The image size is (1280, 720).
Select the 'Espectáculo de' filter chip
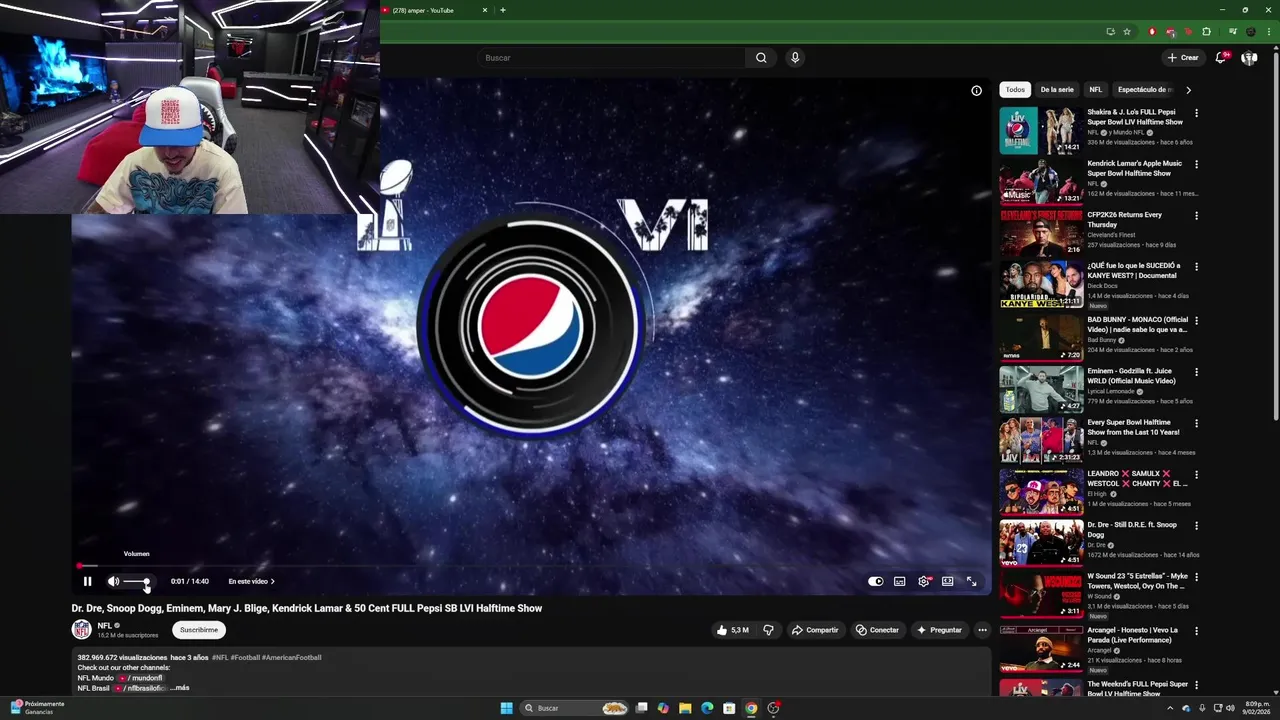tap(1145, 90)
